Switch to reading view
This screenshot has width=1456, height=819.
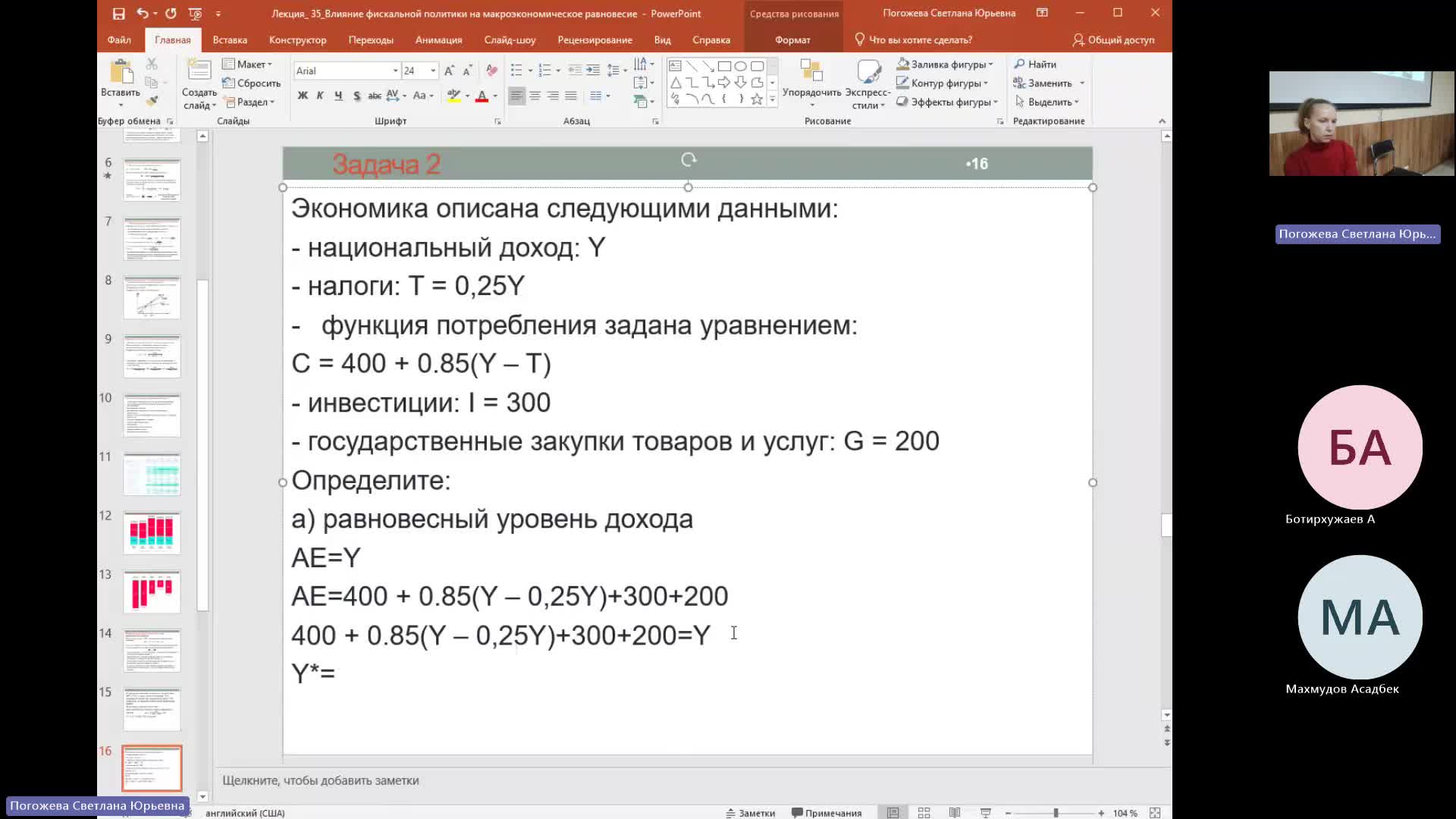coord(955,813)
